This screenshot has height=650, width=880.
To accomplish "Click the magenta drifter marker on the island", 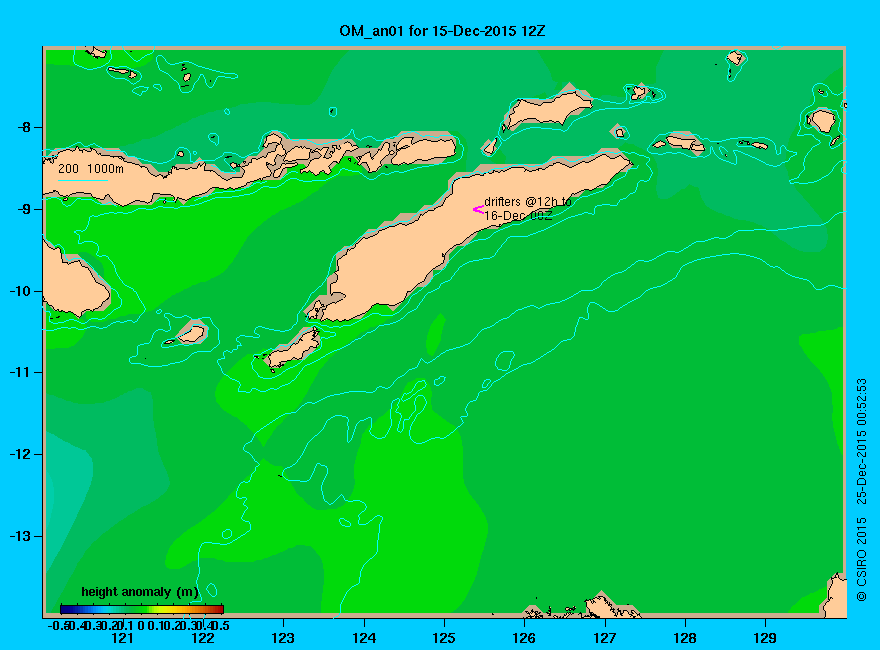I will (x=478, y=209).
